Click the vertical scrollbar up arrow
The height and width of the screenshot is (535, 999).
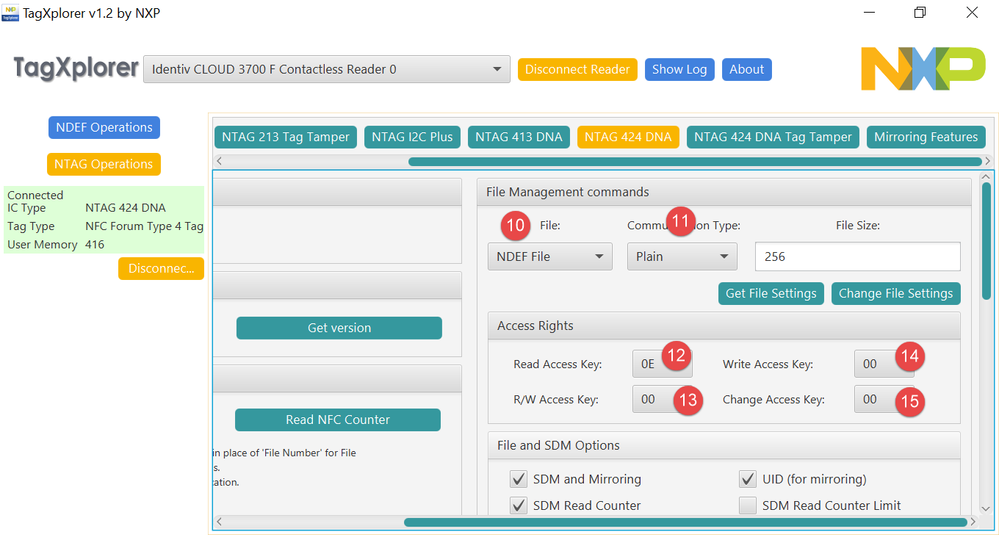pos(986,176)
